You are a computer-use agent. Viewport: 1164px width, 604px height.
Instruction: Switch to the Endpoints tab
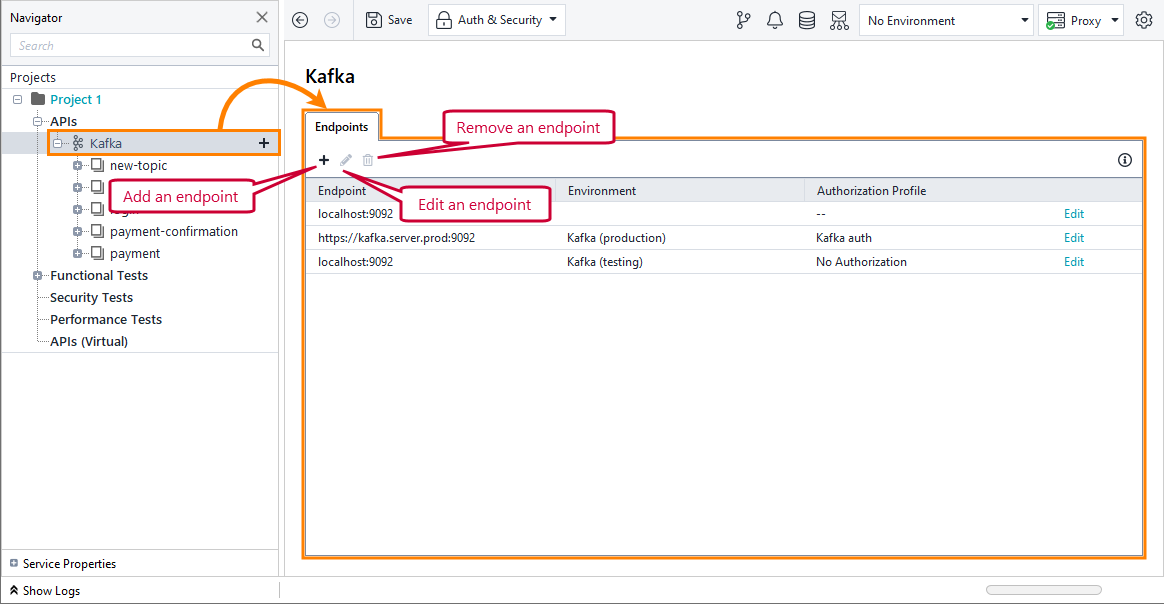[341, 126]
